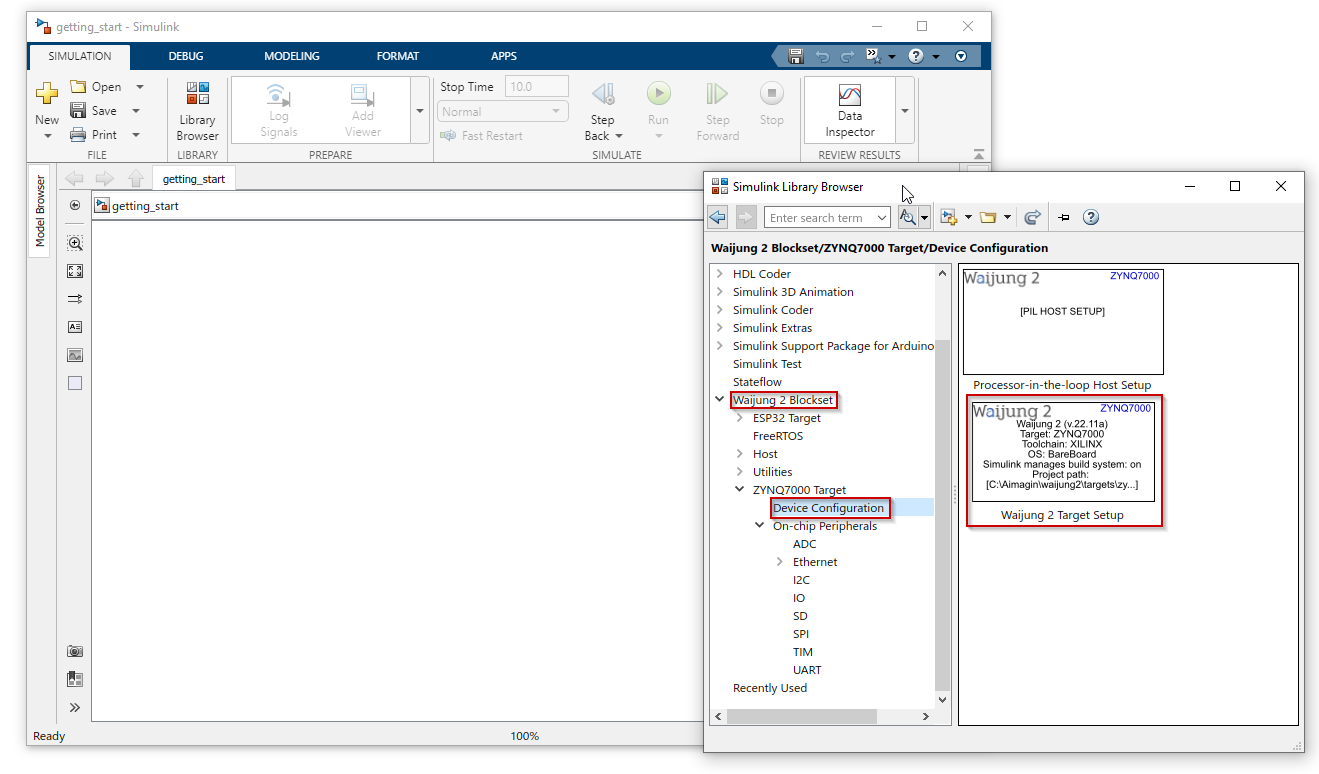1319x774 pixels.
Task: Select the Waijung 2 Target Setup block
Action: (1062, 461)
